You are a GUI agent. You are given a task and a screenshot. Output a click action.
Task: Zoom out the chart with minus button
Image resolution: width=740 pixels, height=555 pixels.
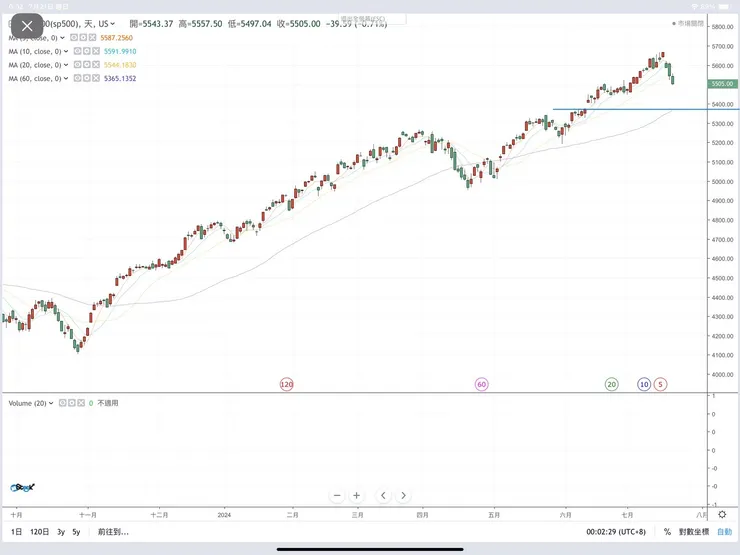click(x=337, y=496)
